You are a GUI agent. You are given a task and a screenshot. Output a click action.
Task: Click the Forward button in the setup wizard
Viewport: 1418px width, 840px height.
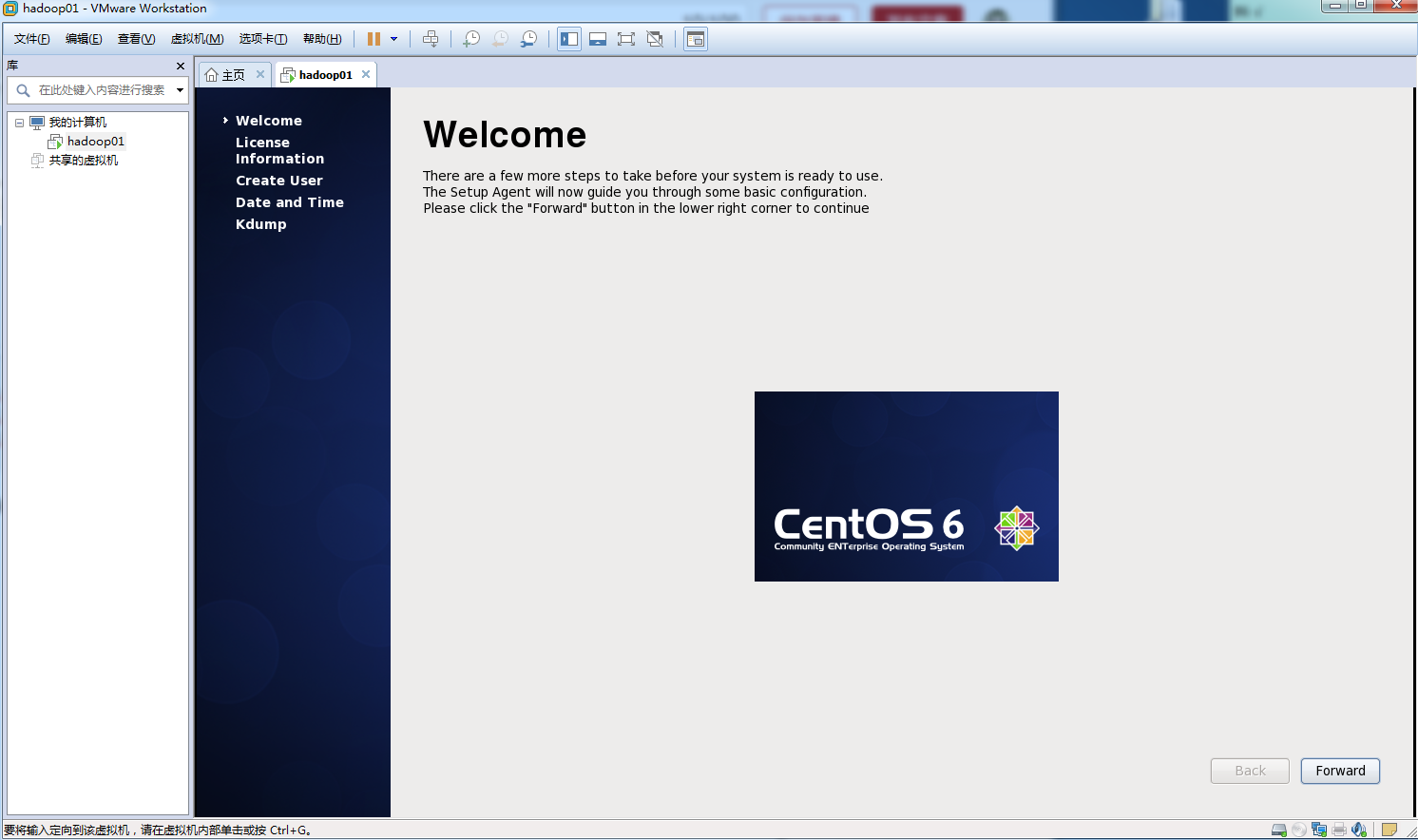[1340, 771]
